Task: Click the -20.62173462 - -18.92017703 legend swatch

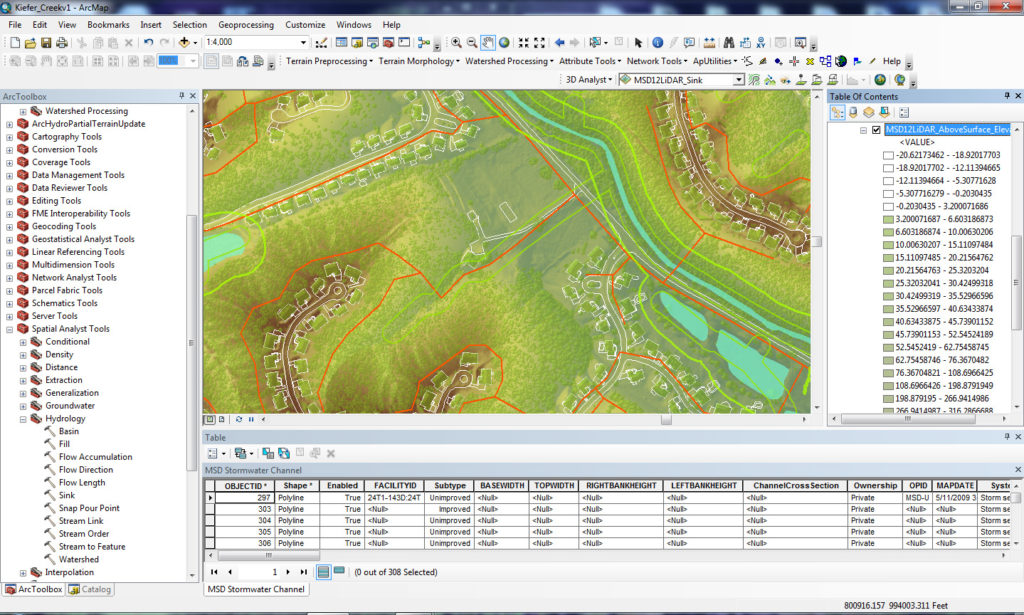Action: 888,155
